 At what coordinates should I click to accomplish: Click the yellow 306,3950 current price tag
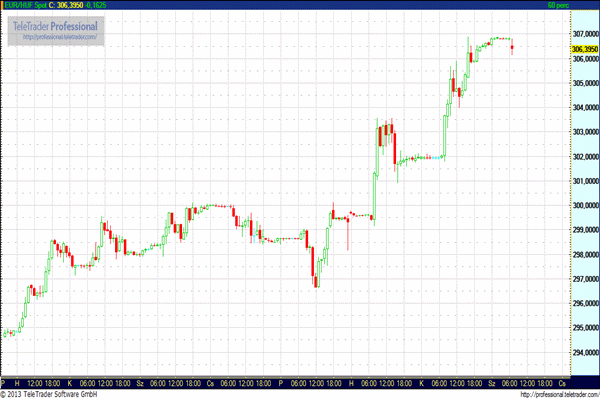[x=584, y=48]
